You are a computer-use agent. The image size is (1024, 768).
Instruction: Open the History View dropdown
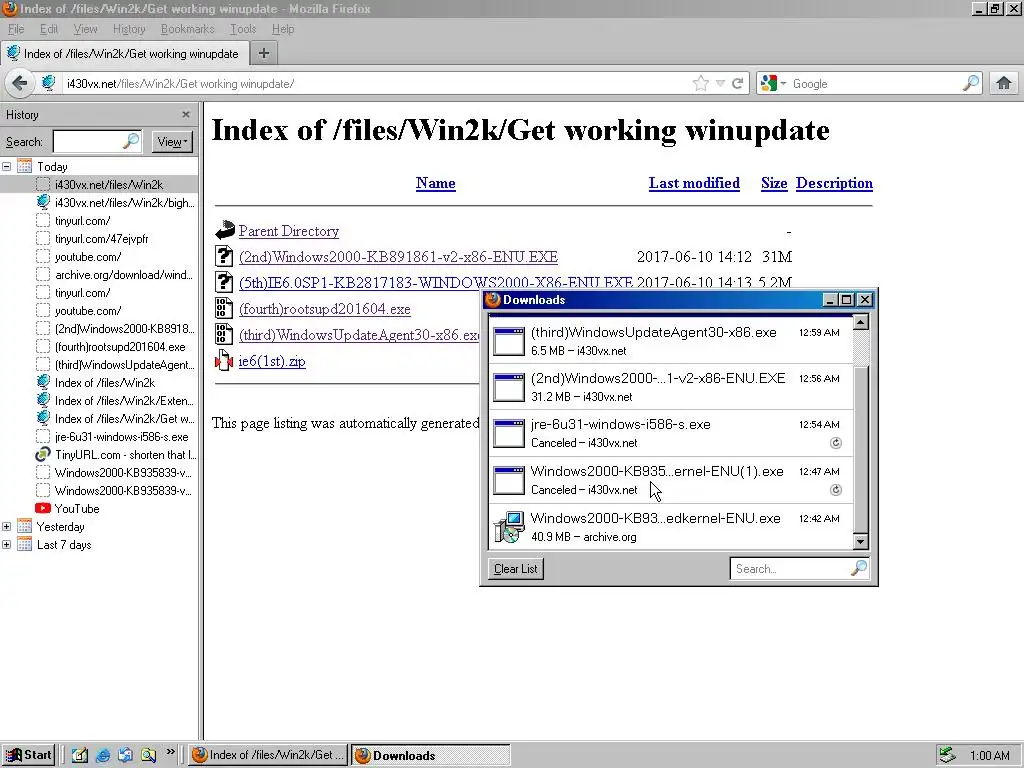[x=172, y=142]
